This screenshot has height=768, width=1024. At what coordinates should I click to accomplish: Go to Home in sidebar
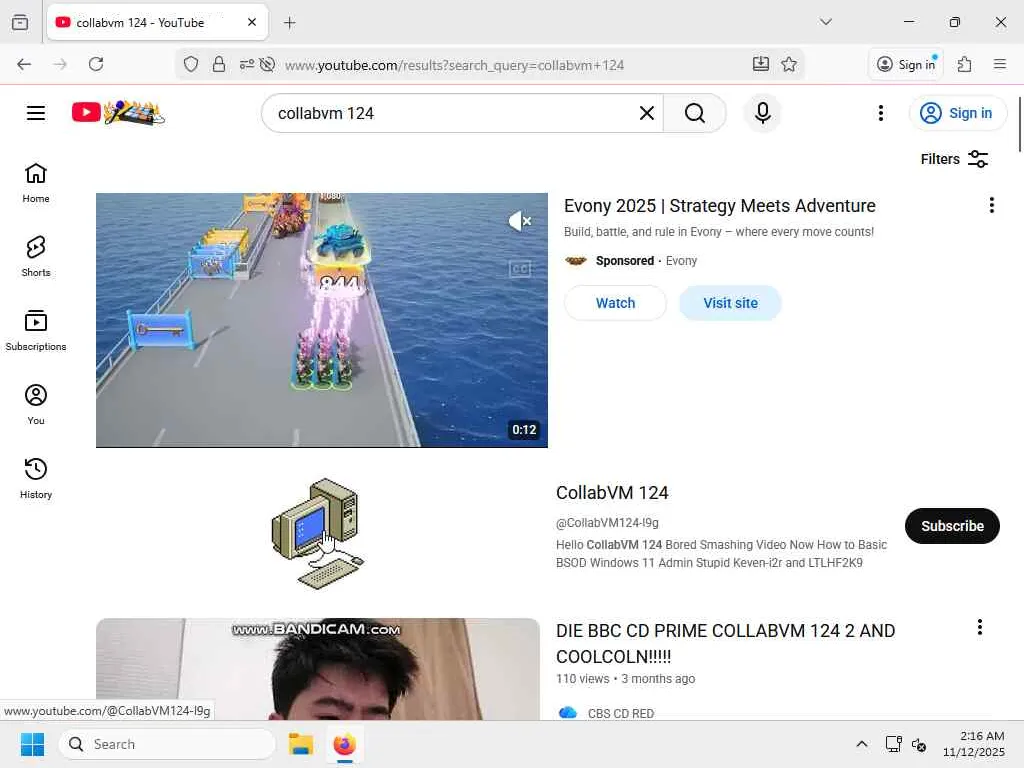pos(36,183)
